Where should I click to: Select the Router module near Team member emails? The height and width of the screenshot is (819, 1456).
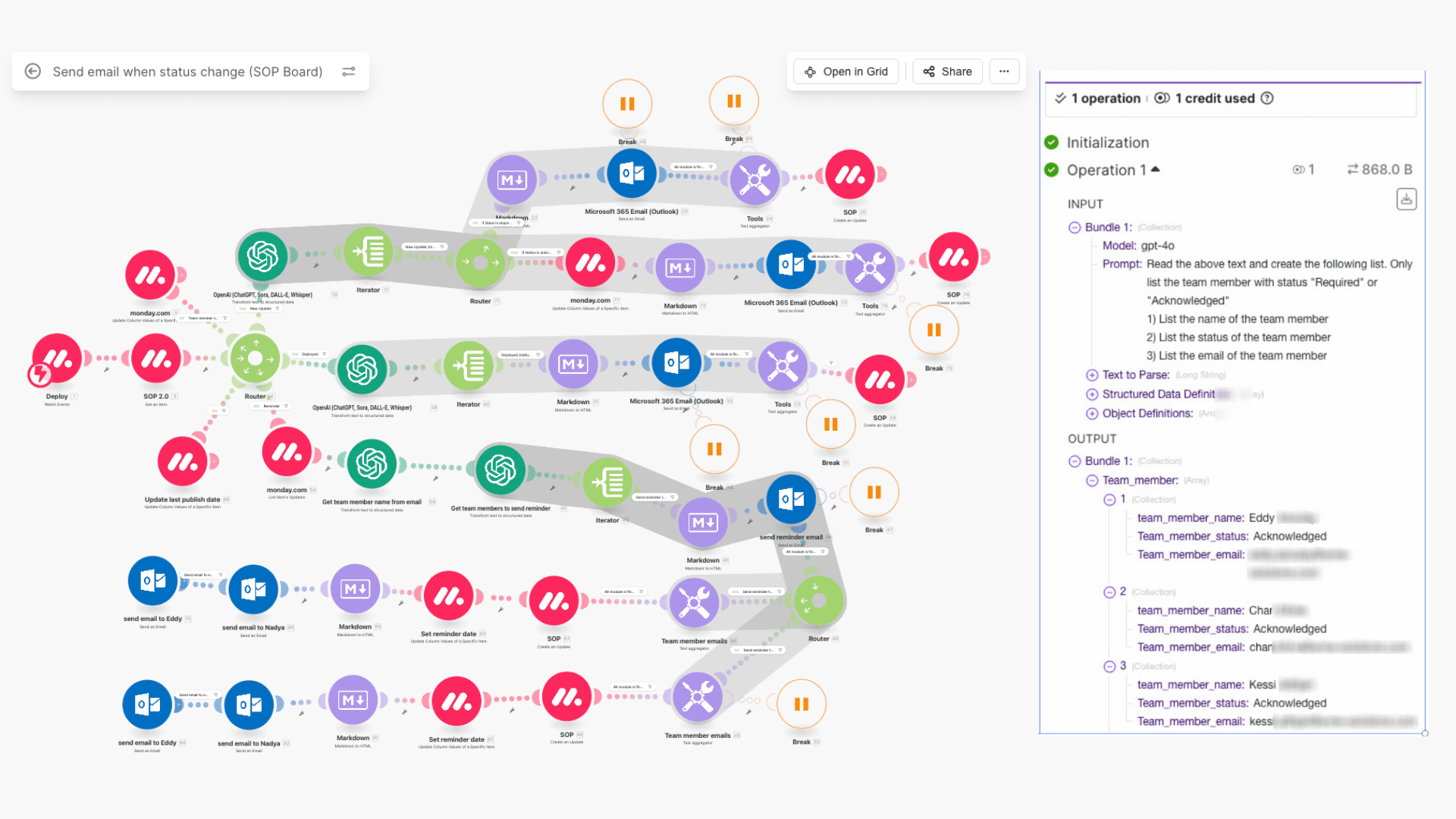(818, 601)
